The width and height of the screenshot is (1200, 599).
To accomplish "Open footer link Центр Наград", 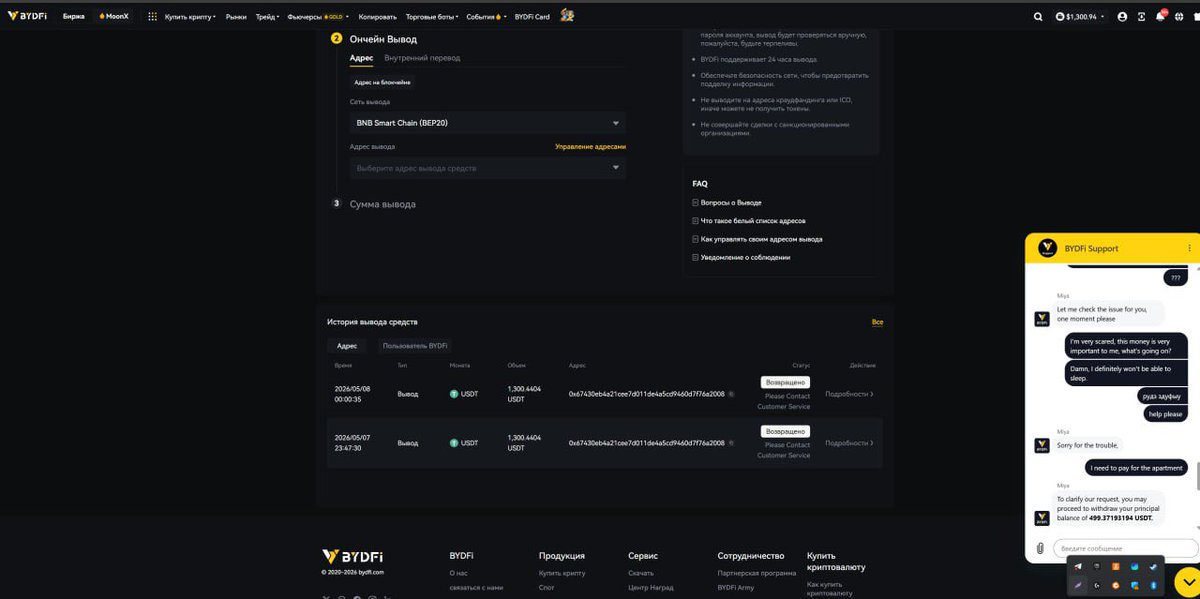I will pos(651,587).
